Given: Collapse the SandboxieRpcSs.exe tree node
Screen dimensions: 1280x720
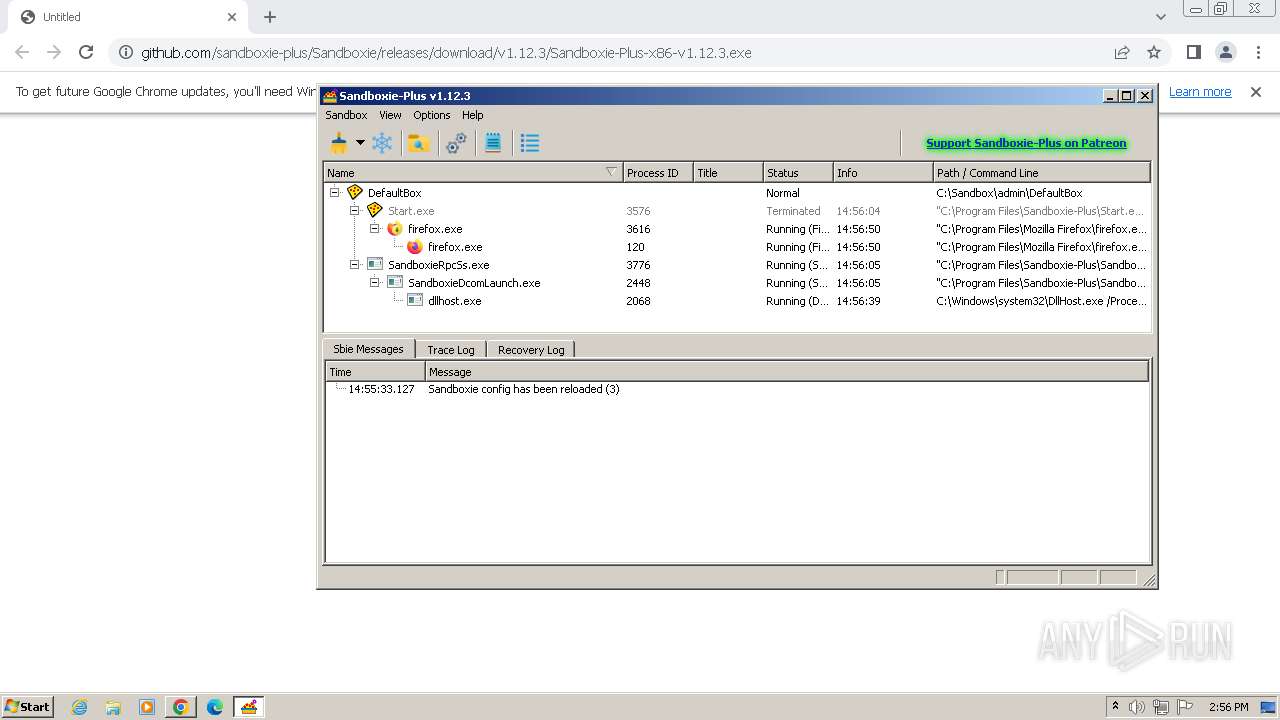Looking at the screenshot, I should (x=355, y=265).
